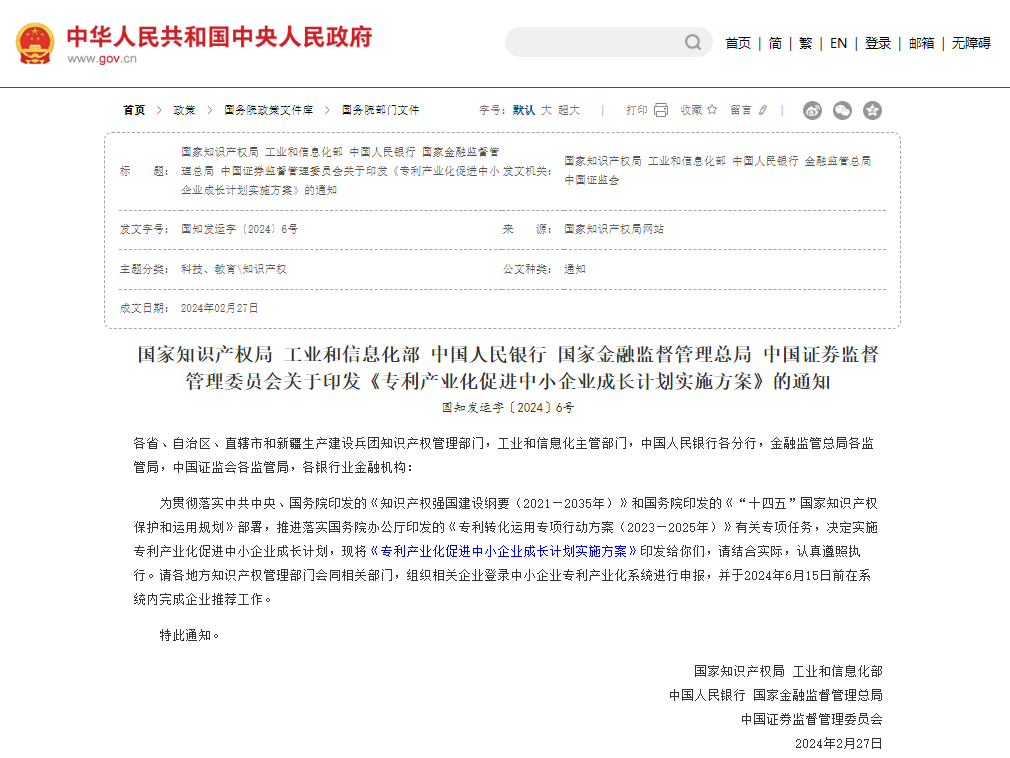The height and width of the screenshot is (758, 1010).
Task: Switch font size to 大
Action: point(547,110)
